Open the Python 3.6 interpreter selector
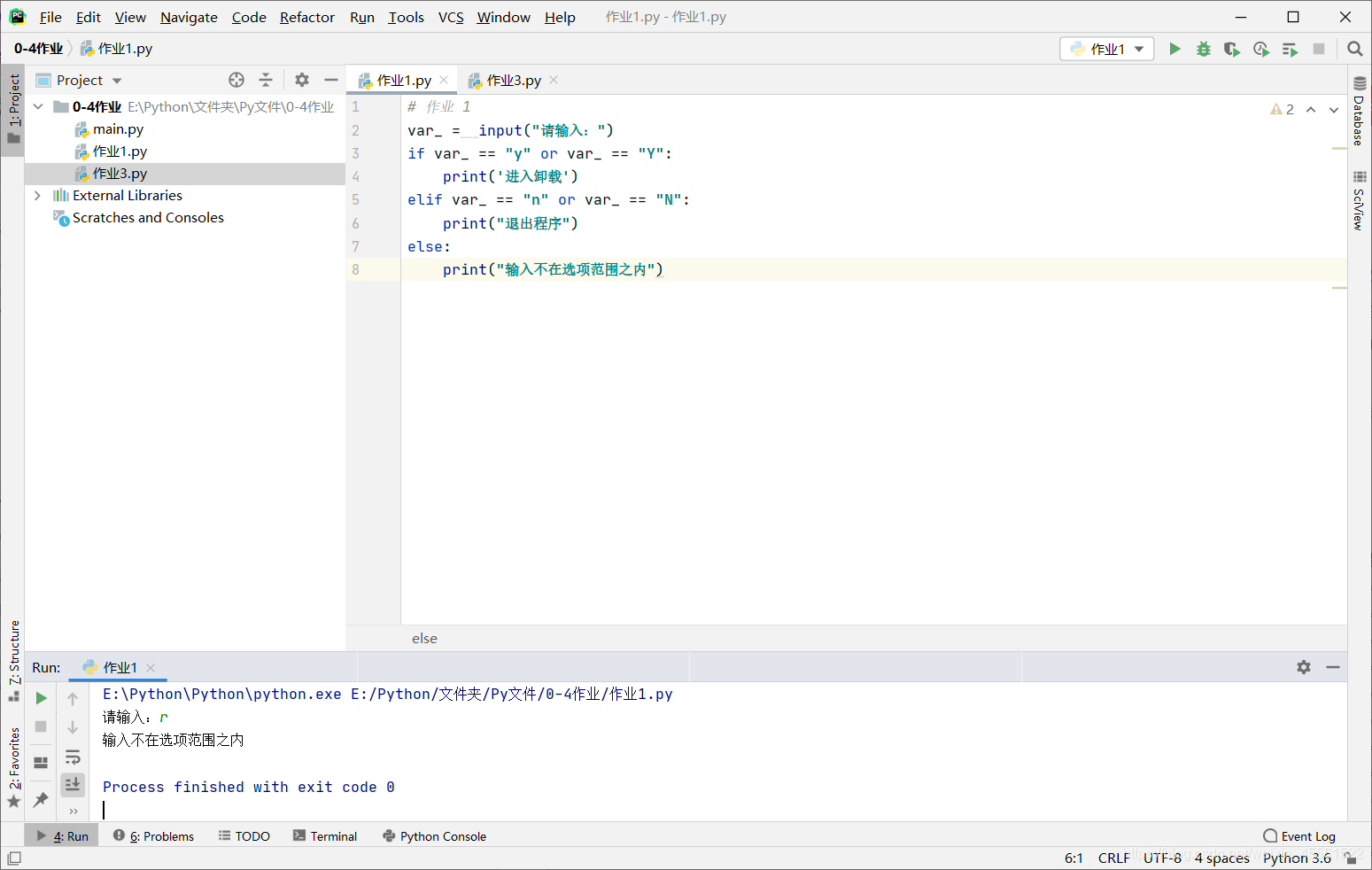 click(x=1297, y=858)
